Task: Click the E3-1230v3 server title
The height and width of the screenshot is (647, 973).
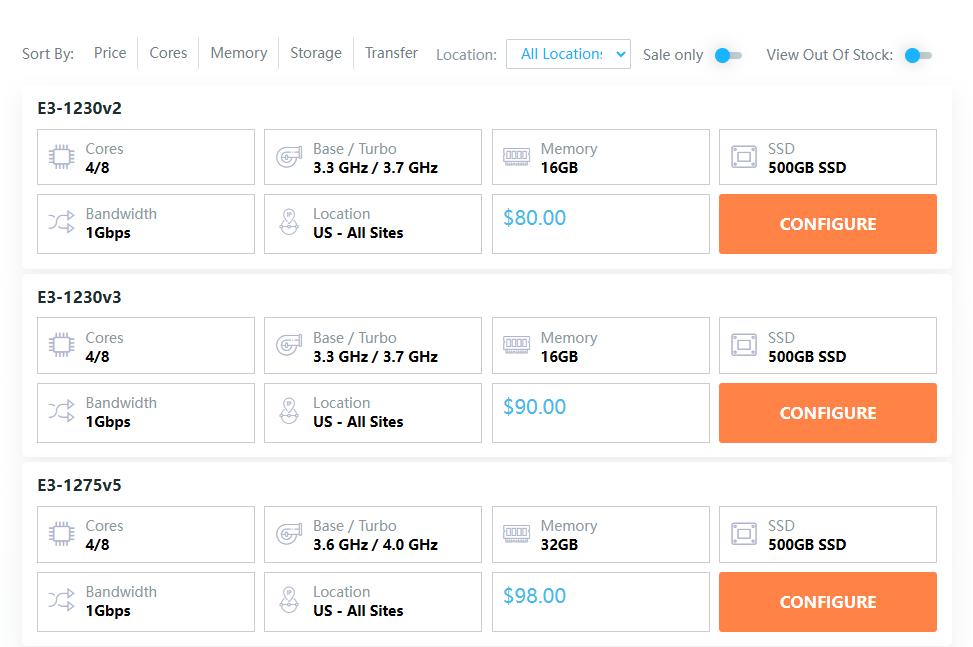Action: [79, 297]
